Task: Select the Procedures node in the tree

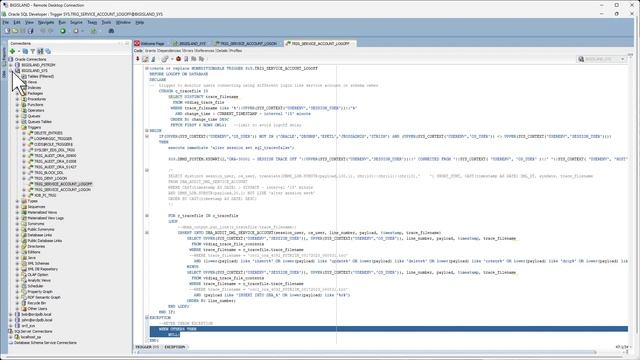Action: (x=37, y=99)
